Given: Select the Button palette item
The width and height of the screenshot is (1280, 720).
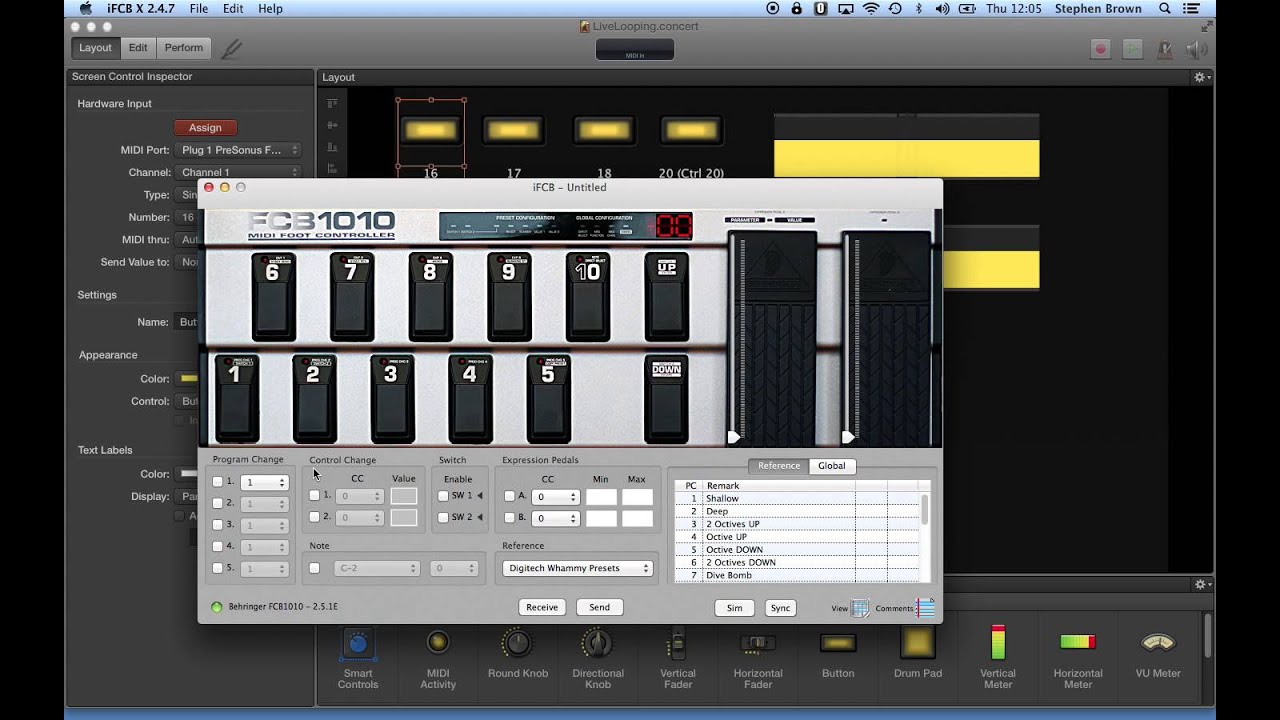Looking at the screenshot, I should (x=838, y=655).
